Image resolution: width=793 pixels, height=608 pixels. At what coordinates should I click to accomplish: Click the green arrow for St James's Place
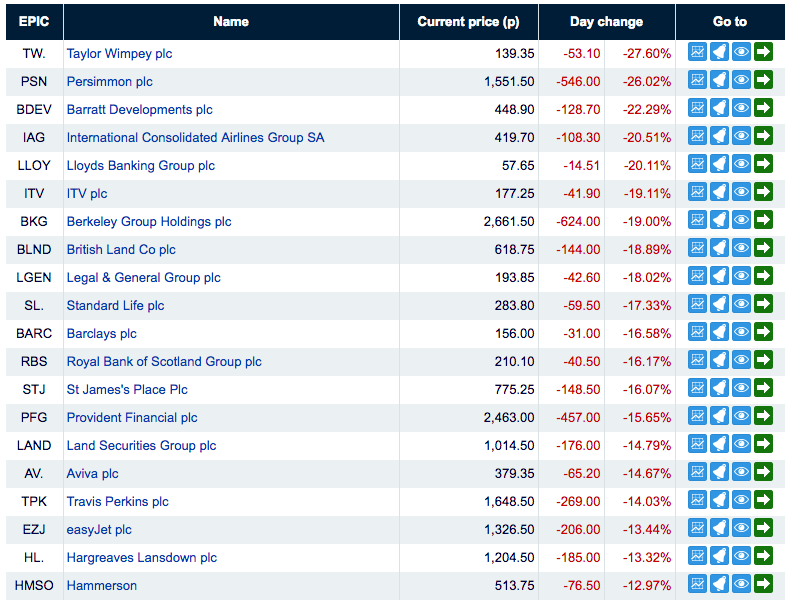pos(763,388)
